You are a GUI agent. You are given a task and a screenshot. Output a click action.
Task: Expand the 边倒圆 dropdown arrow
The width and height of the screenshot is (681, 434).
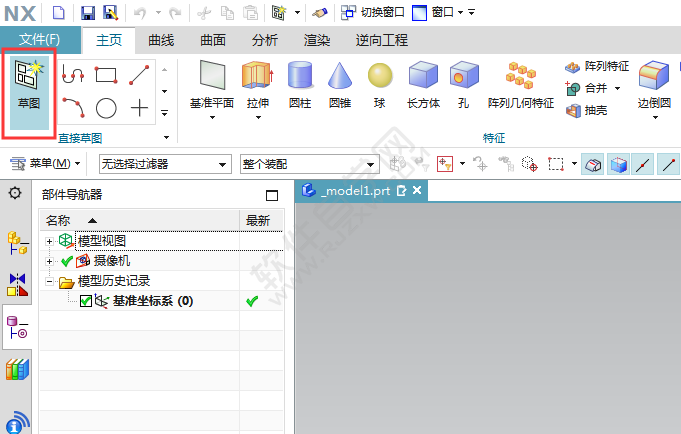click(655, 117)
